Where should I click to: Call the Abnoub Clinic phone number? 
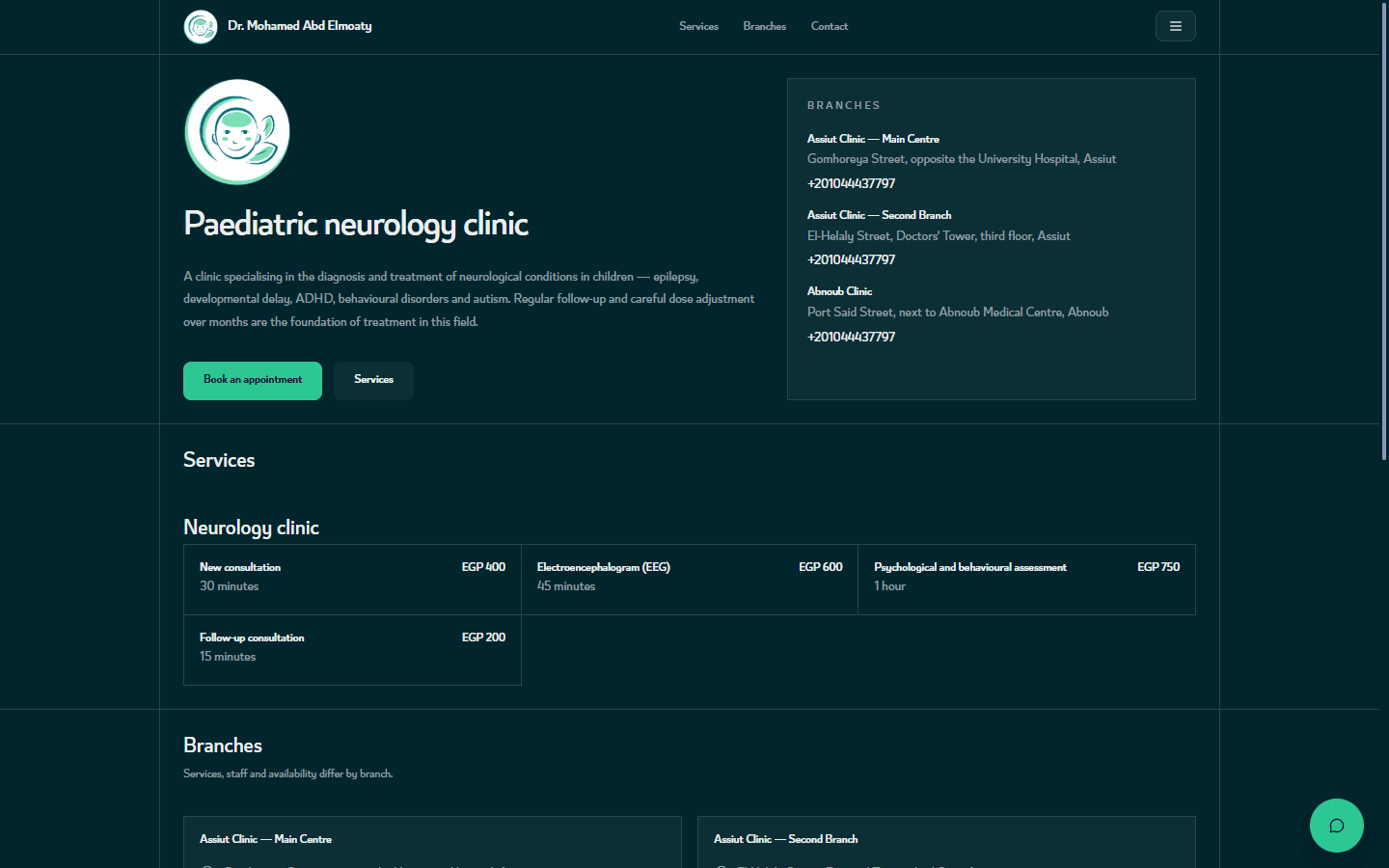[851, 337]
